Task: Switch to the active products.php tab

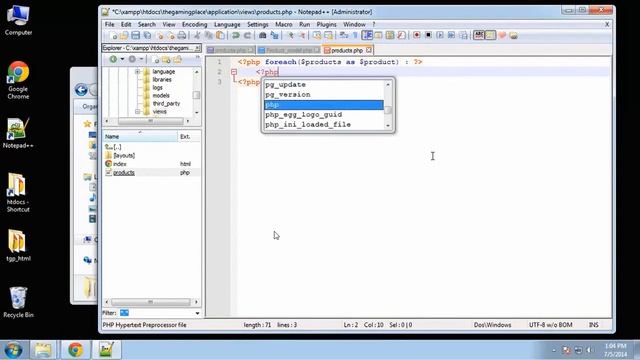Action: (x=347, y=50)
